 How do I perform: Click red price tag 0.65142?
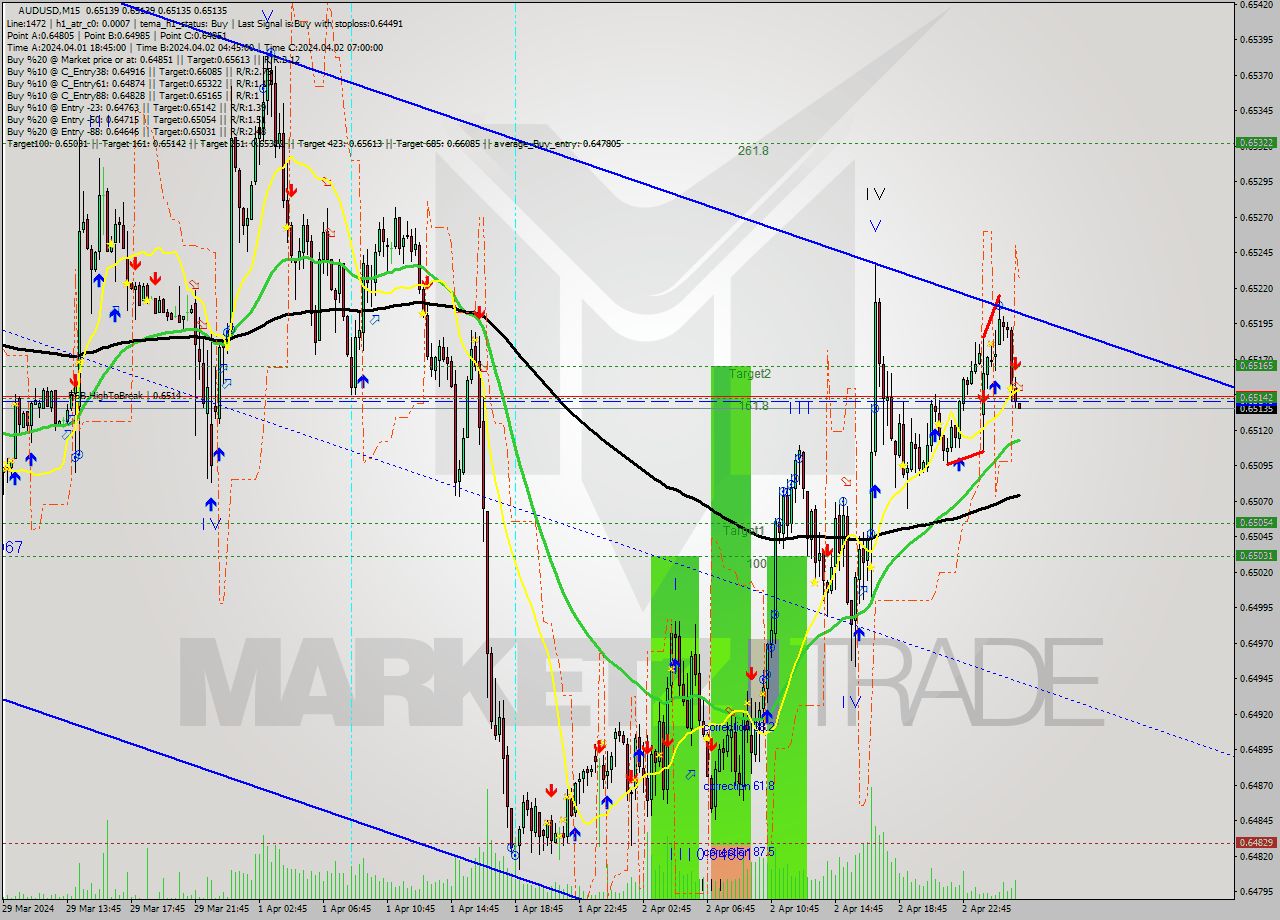(1256, 398)
